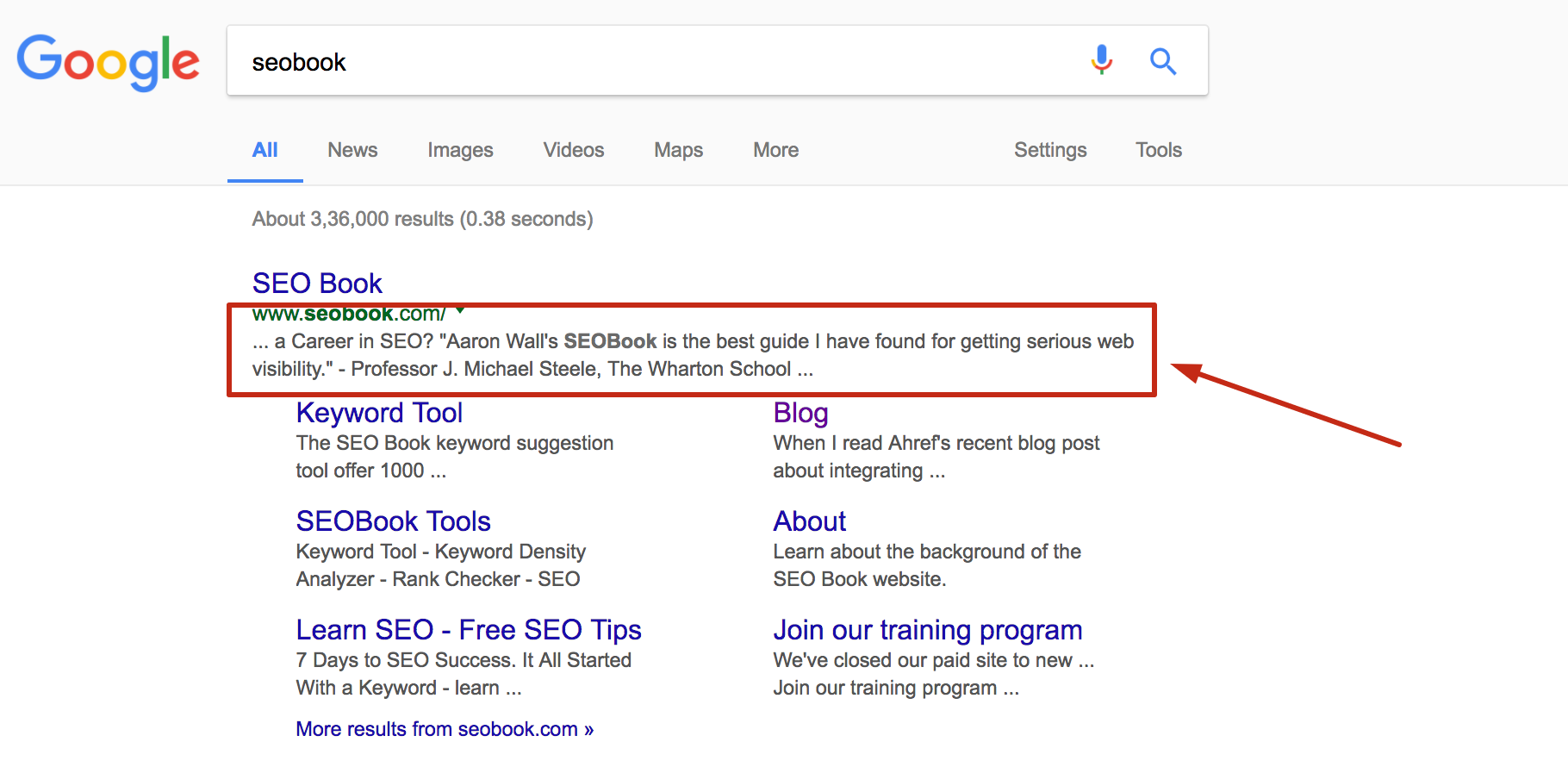1568x767 pixels.
Task: Switch to the News tab
Action: (352, 150)
